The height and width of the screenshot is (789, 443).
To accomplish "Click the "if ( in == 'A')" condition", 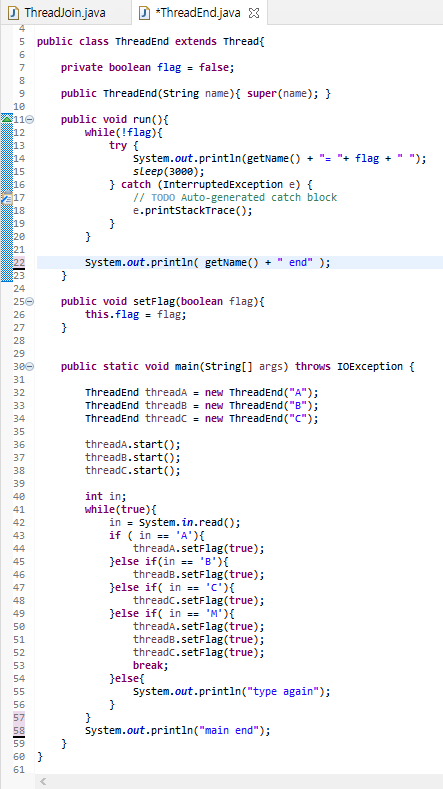I will pyautogui.click(x=155, y=536).
